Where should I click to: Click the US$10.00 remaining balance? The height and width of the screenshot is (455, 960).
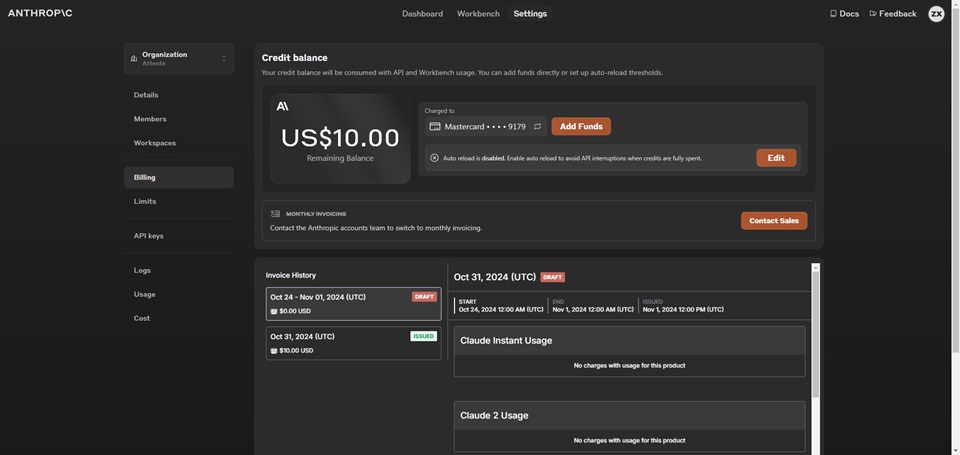tap(340, 138)
